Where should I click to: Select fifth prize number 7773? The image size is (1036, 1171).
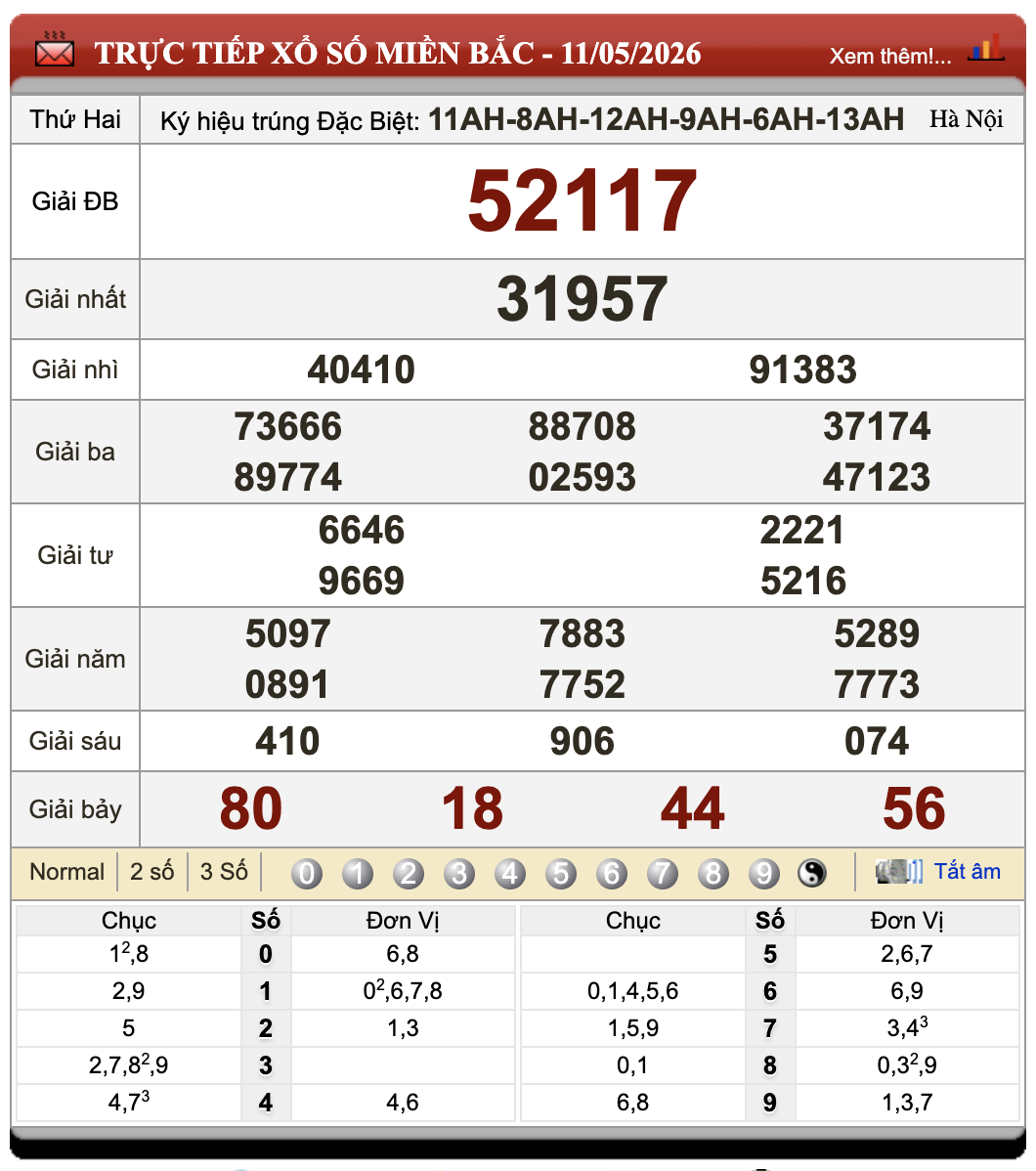(877, 685)
